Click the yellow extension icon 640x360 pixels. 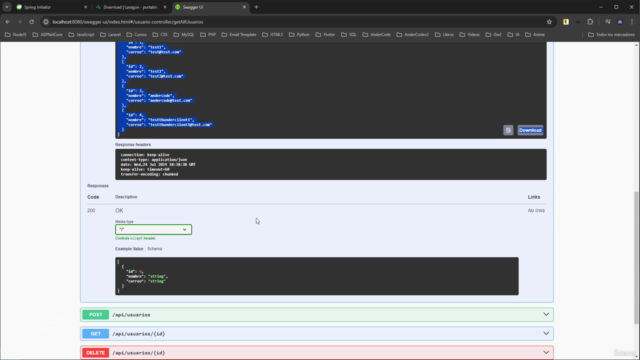click(566, 22)
